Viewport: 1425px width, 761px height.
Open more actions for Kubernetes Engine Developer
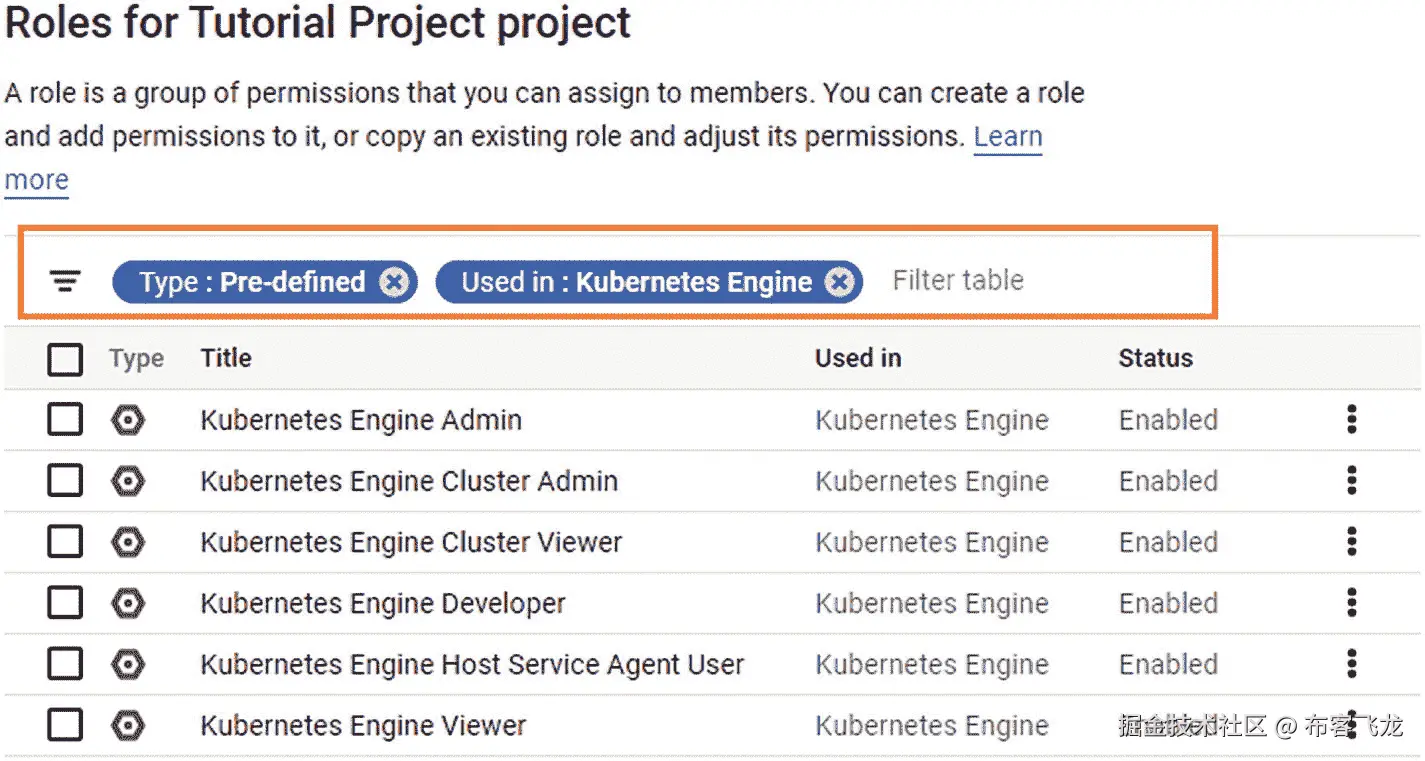pos(1351,603)
